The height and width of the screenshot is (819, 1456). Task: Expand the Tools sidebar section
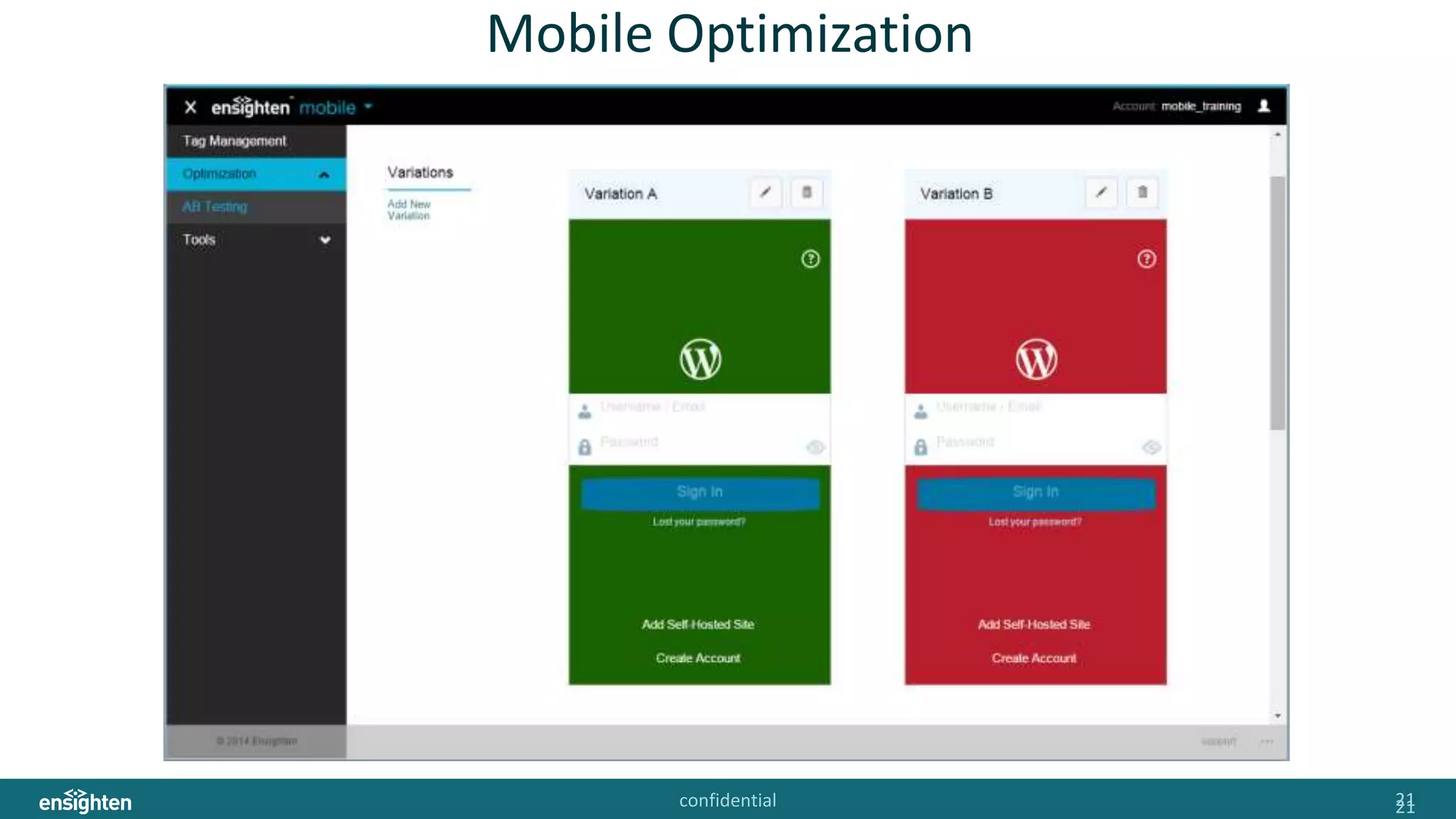pyautogui.click(x=325, y=240)
